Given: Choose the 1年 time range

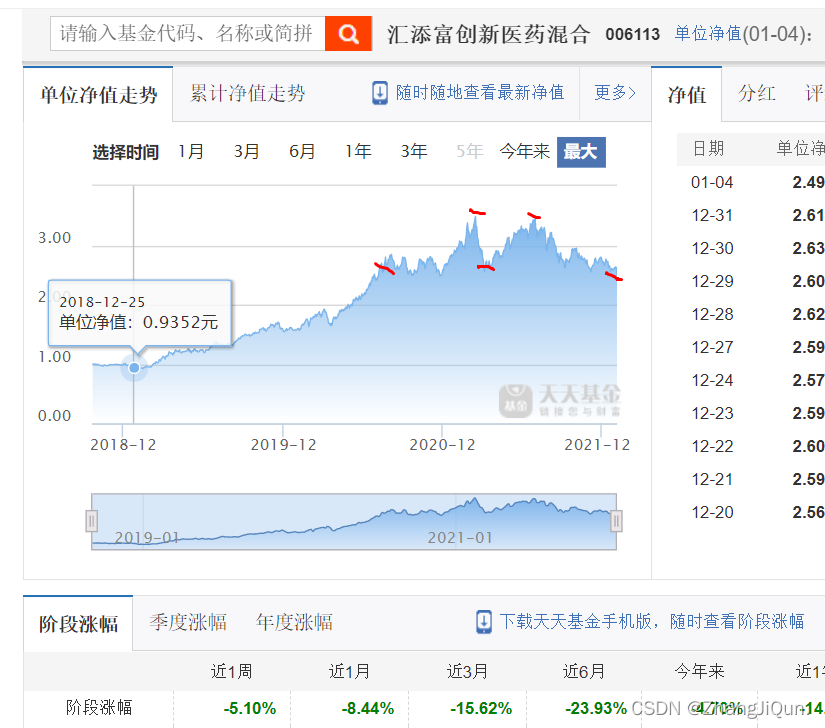Looking at the screenshot, I should [358, 151].
